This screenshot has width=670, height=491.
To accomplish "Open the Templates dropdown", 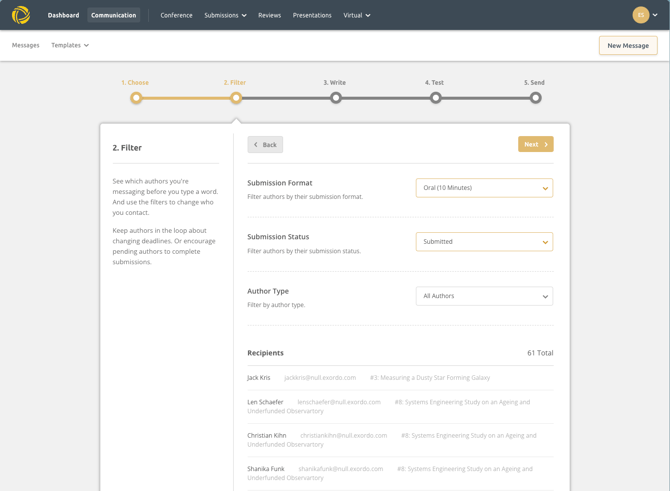I will tap(70, 45).
